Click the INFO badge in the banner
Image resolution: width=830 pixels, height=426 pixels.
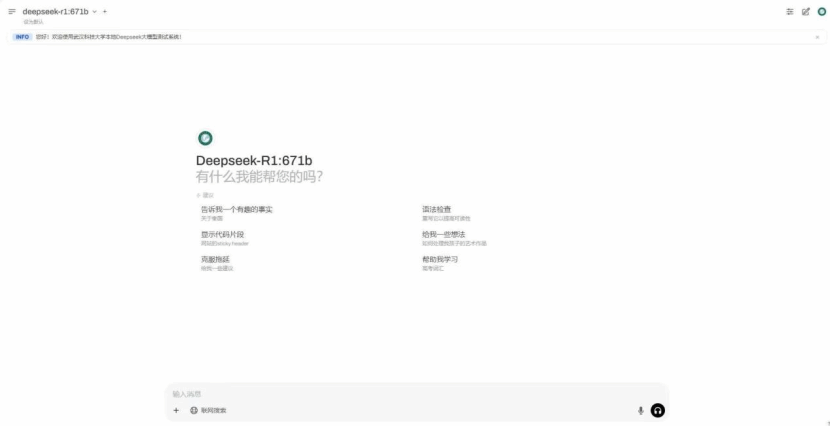tap(22, 37)
